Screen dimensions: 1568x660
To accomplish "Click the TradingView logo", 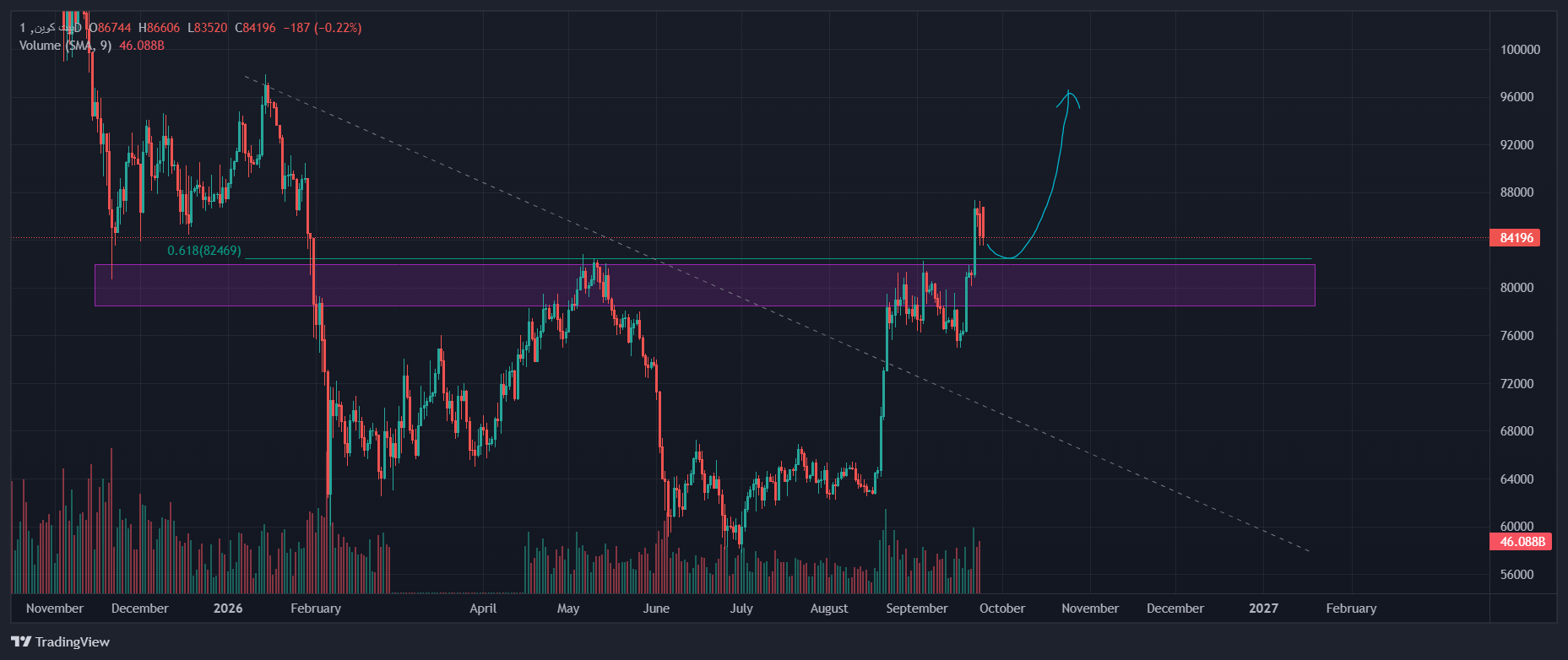I will click(60, 642).
